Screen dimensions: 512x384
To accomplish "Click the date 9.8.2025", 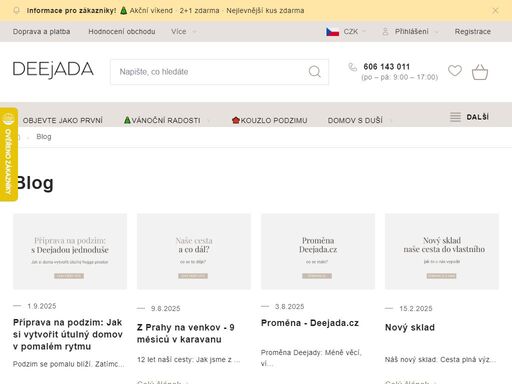I will pyautogui.click(x=165, y=308).
